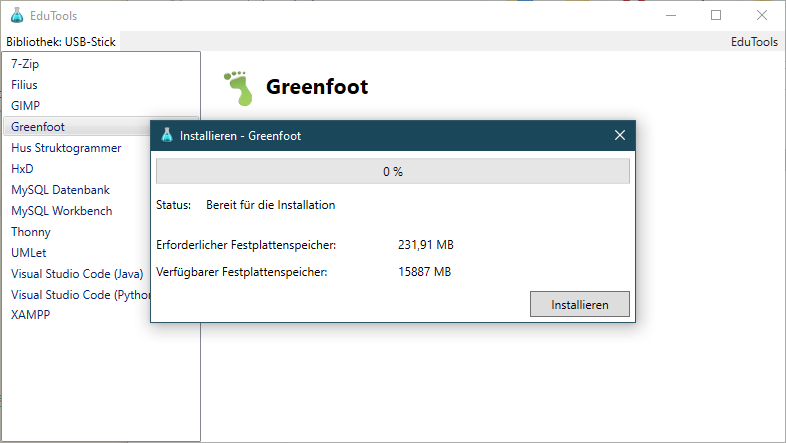Close the Installieren - Greenfoot dialog

click(x=620, y=135)
